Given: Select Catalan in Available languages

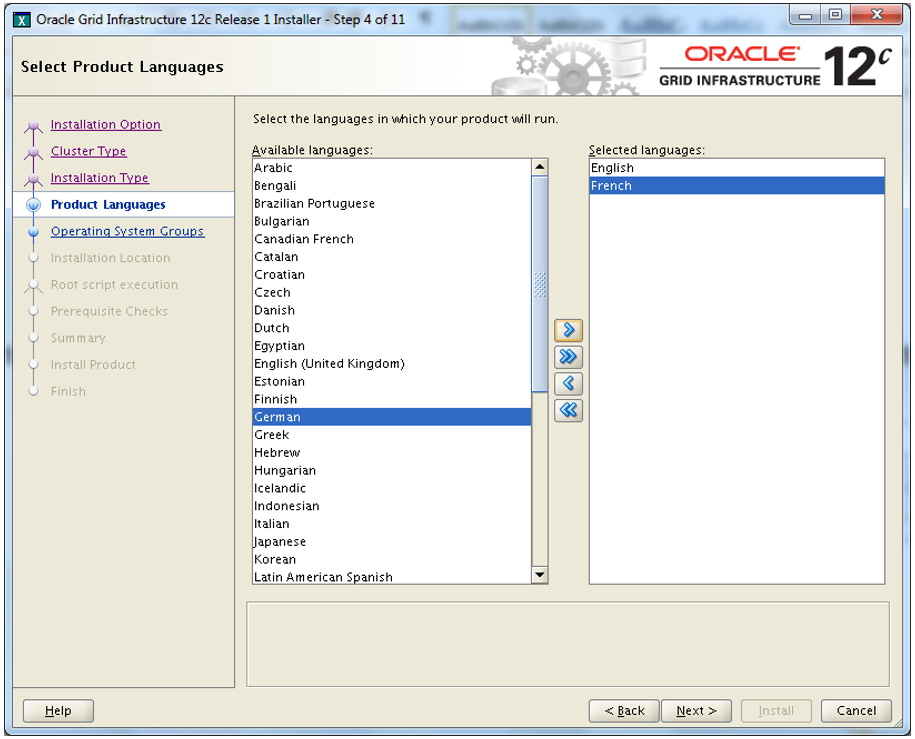Looking at the screenshot, I should pyautogui.click(x=392, y=257).
